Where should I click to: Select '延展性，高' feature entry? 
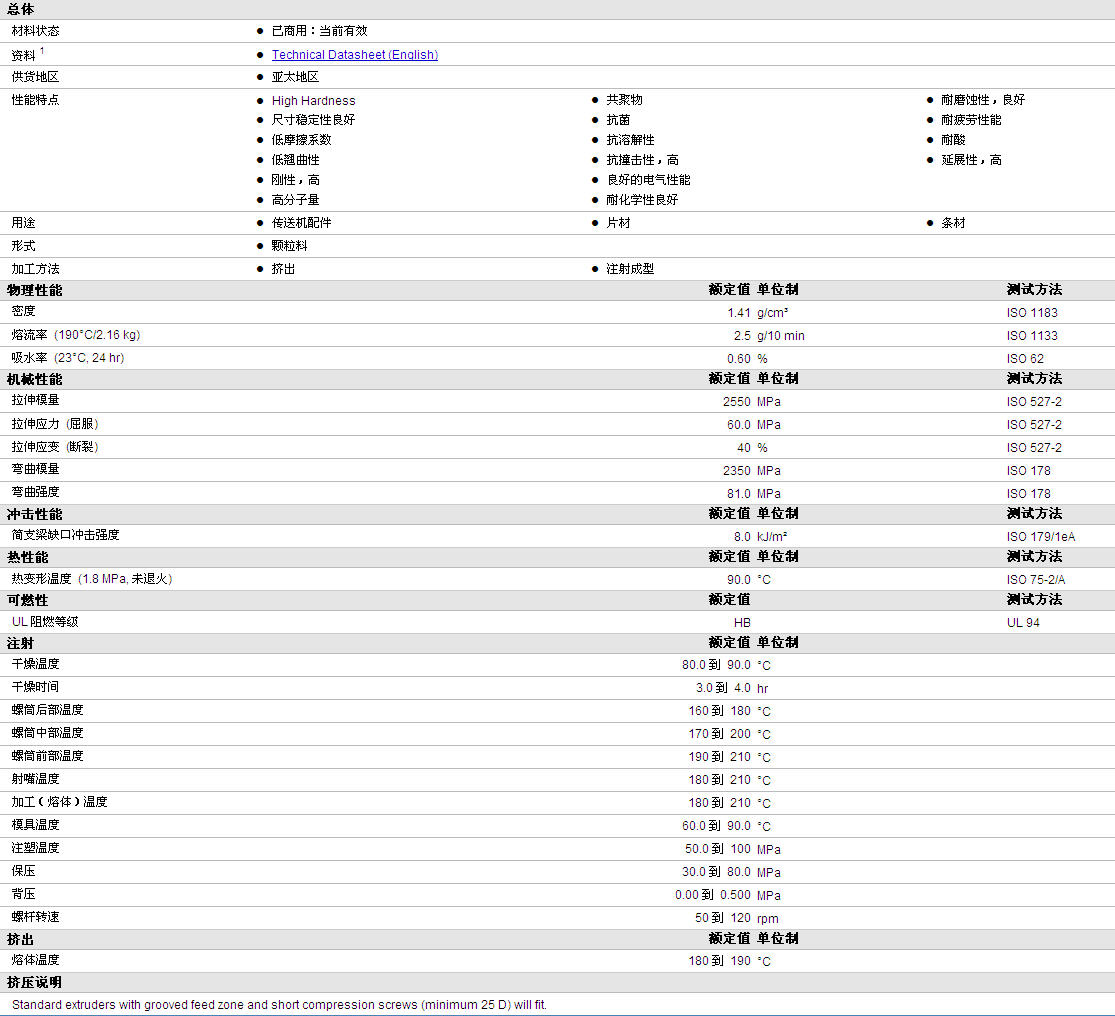(971, 160)
